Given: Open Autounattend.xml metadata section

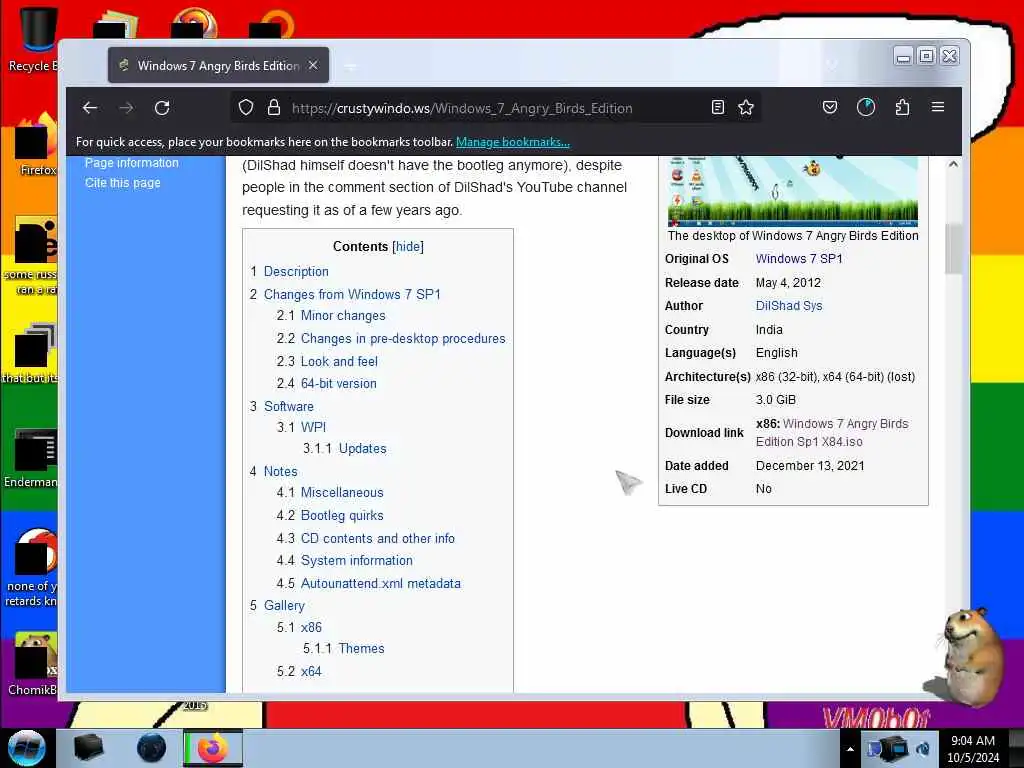Looking at the screenshot, I should coord(381,583).
